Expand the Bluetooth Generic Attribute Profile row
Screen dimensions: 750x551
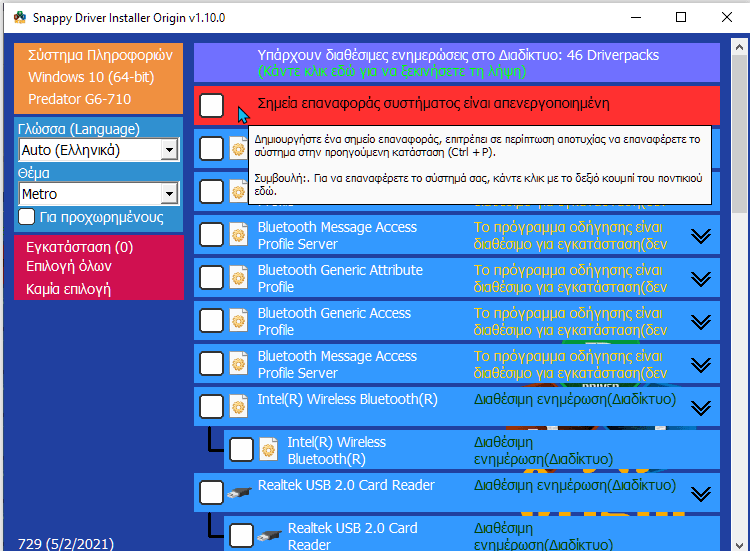[701, 278]
